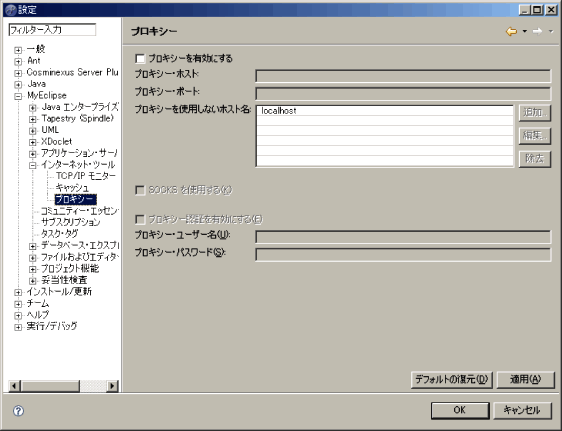Click the 編集 button
The height and width of the screenshot is (431, 562).
(535, 136)
